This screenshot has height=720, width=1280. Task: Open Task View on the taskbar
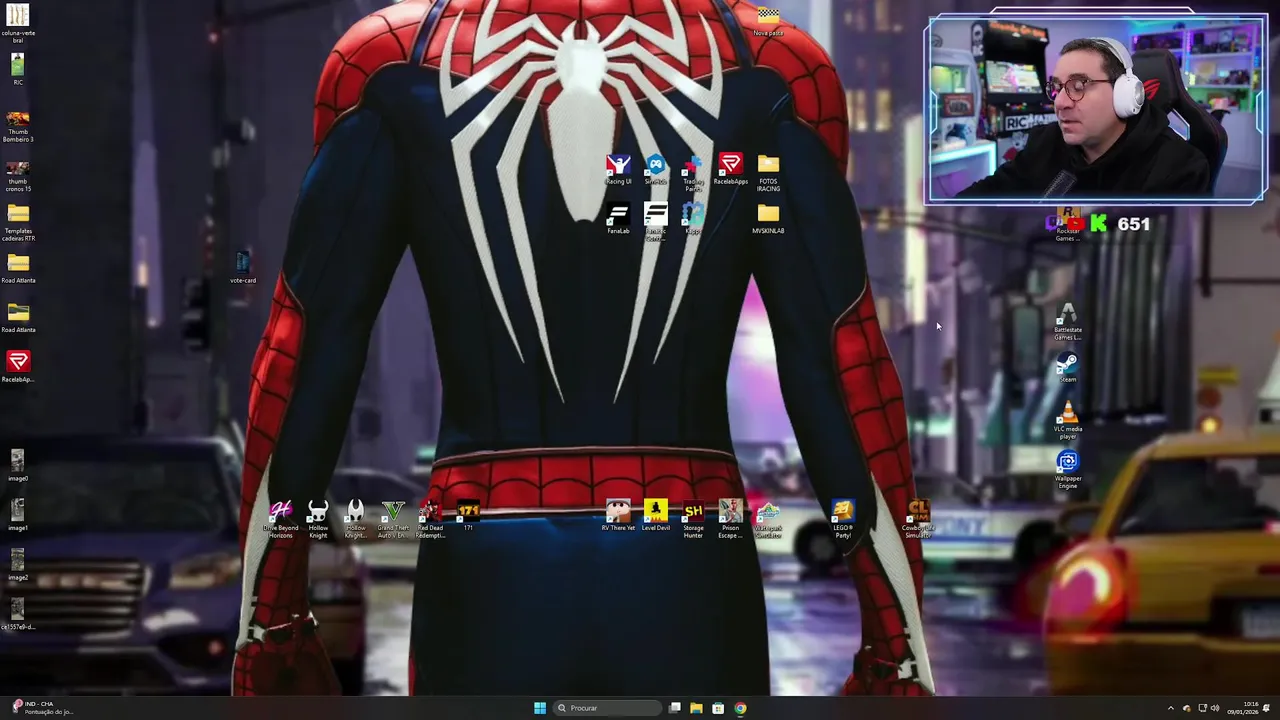(675, 708)
